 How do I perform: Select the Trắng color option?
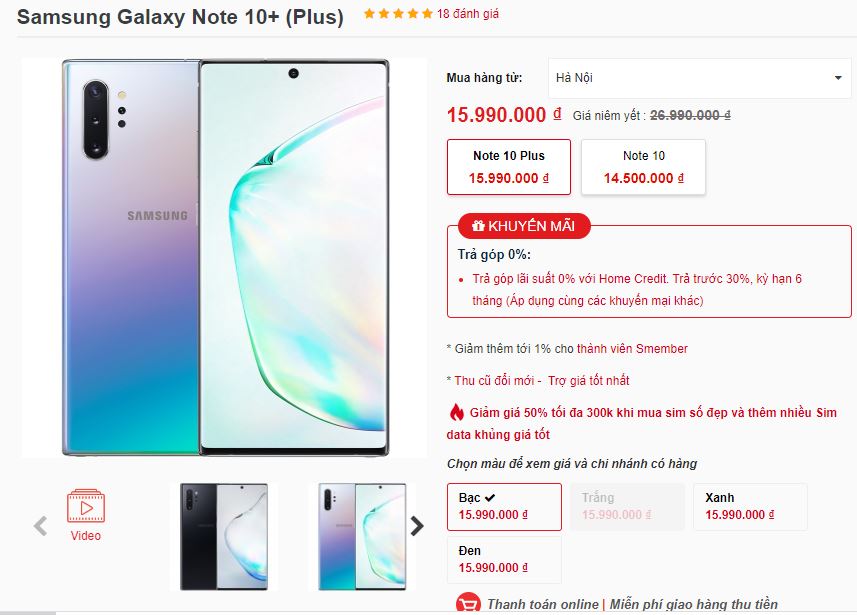[627, 506]
